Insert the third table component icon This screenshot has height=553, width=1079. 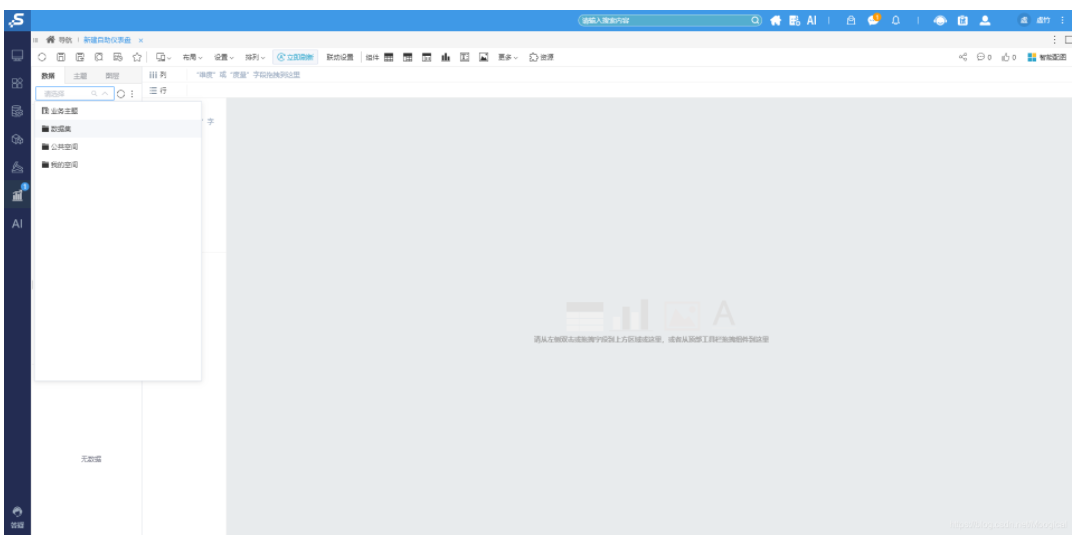[427, 57]
